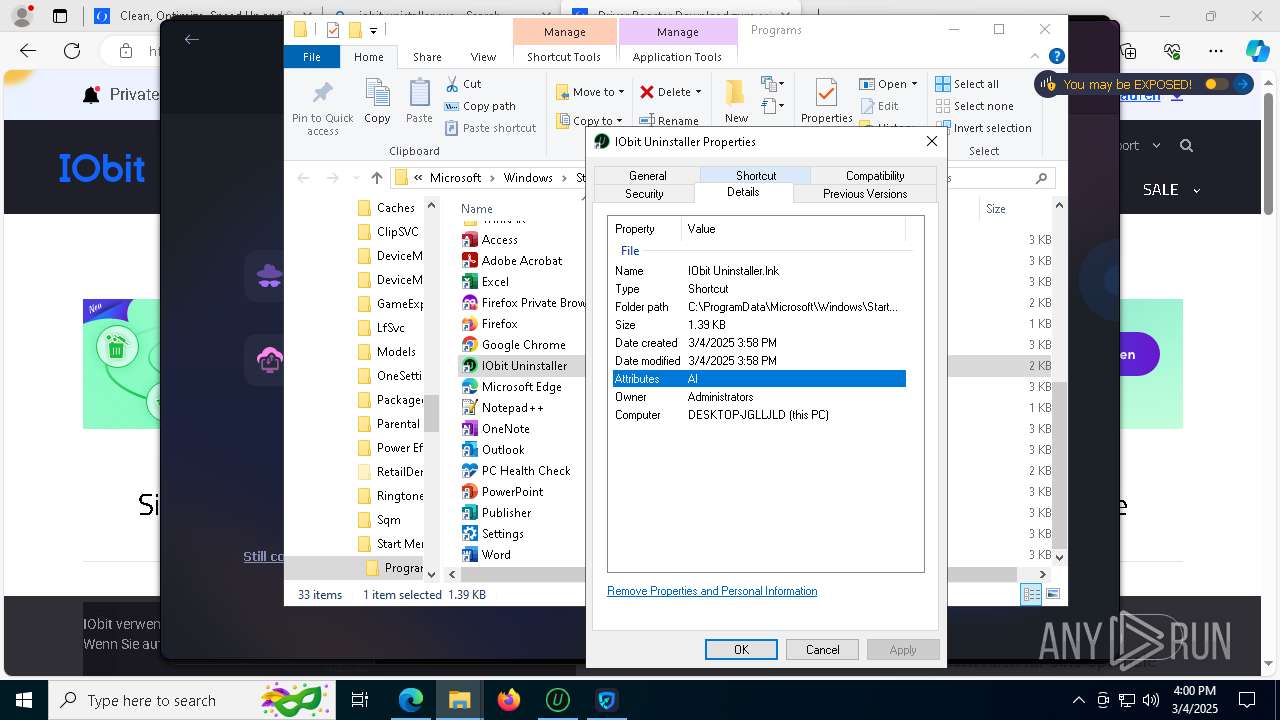
Task: Click OK in Properties dialog
Action: (741, 649)
